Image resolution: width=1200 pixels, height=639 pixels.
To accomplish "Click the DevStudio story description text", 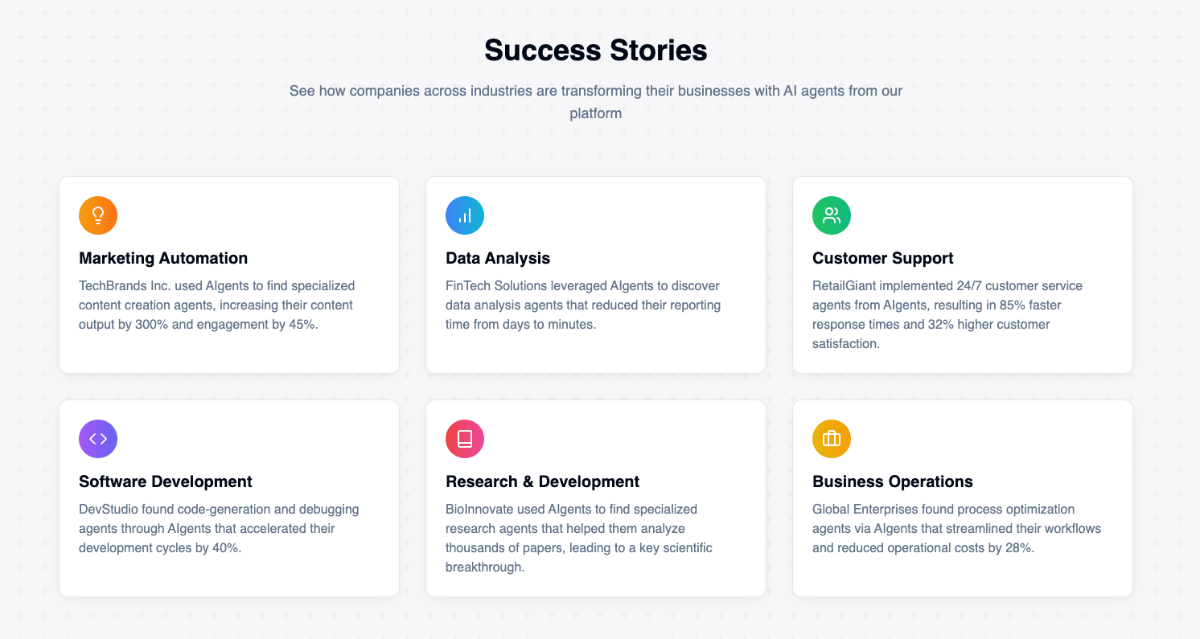I will tap(219, 528).
